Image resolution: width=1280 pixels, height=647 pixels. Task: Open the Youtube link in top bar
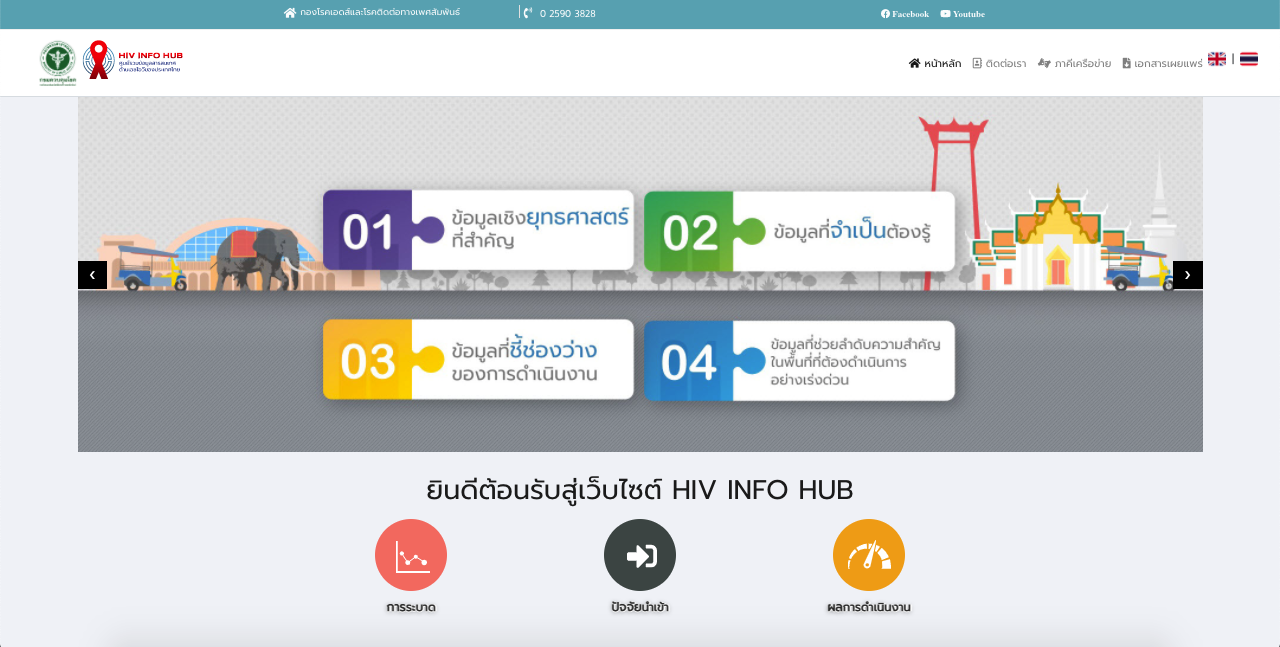(x=963, y=14)
